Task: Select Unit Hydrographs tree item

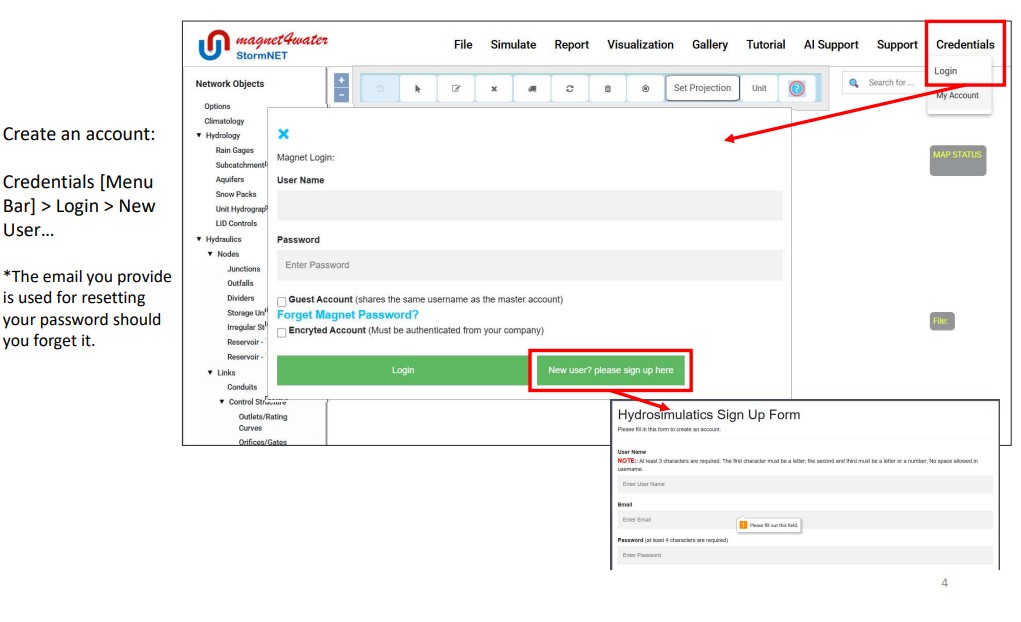Action: 241,209
